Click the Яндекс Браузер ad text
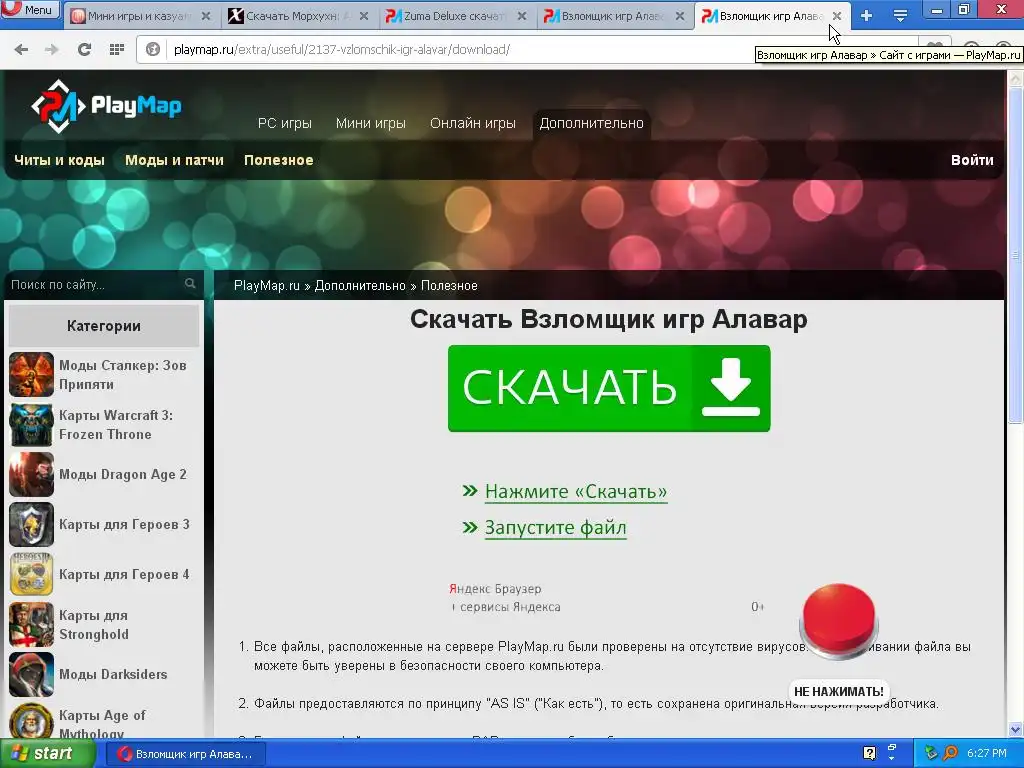Screen dimensions: 1024x768 [495, 589]
